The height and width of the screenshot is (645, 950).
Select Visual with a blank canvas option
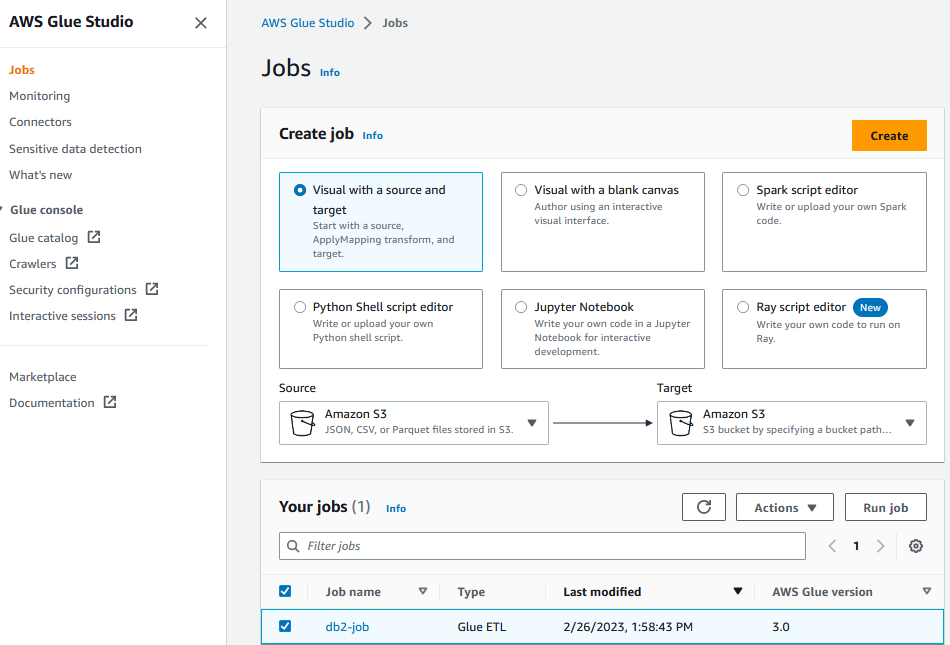click(x=521, y=190)
